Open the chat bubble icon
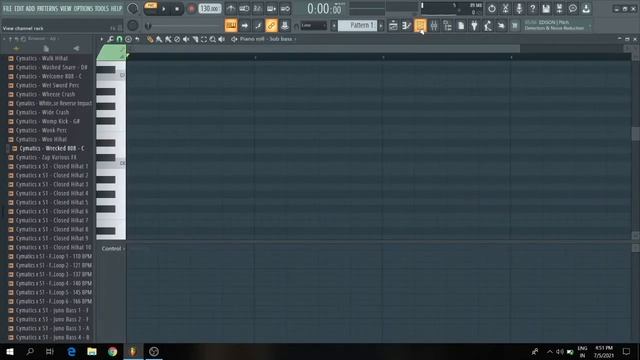Screen dimensions: 640x360 pos(573,9)
